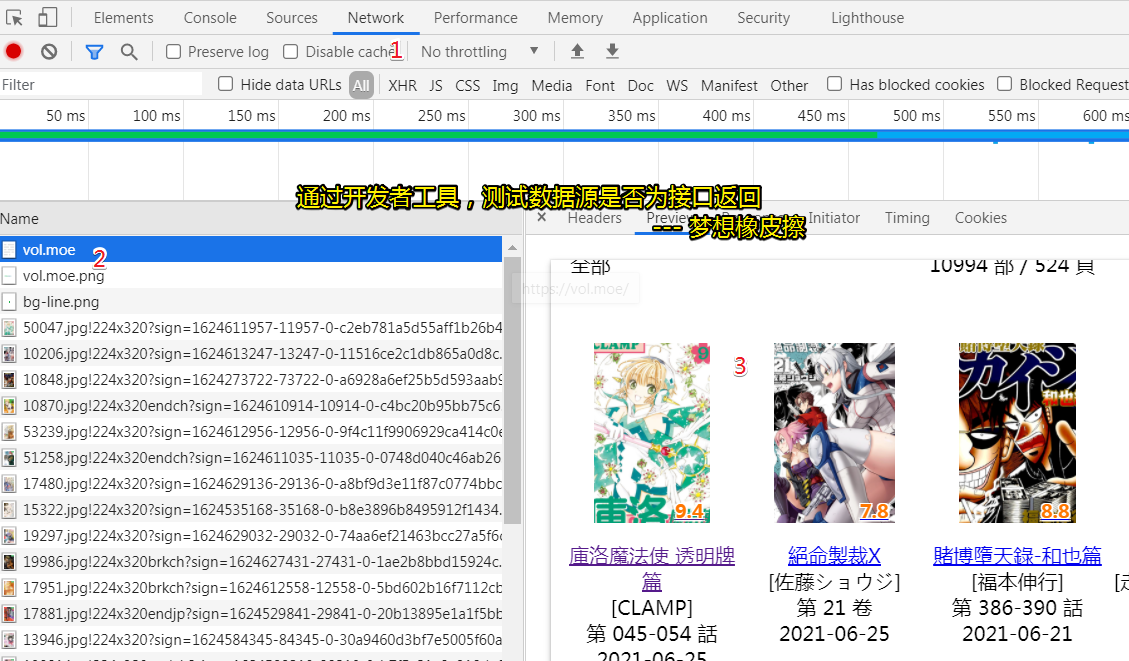Viewport: 1129px width, 661px height.
Task: Filter requests by WS
Action: 677,86
